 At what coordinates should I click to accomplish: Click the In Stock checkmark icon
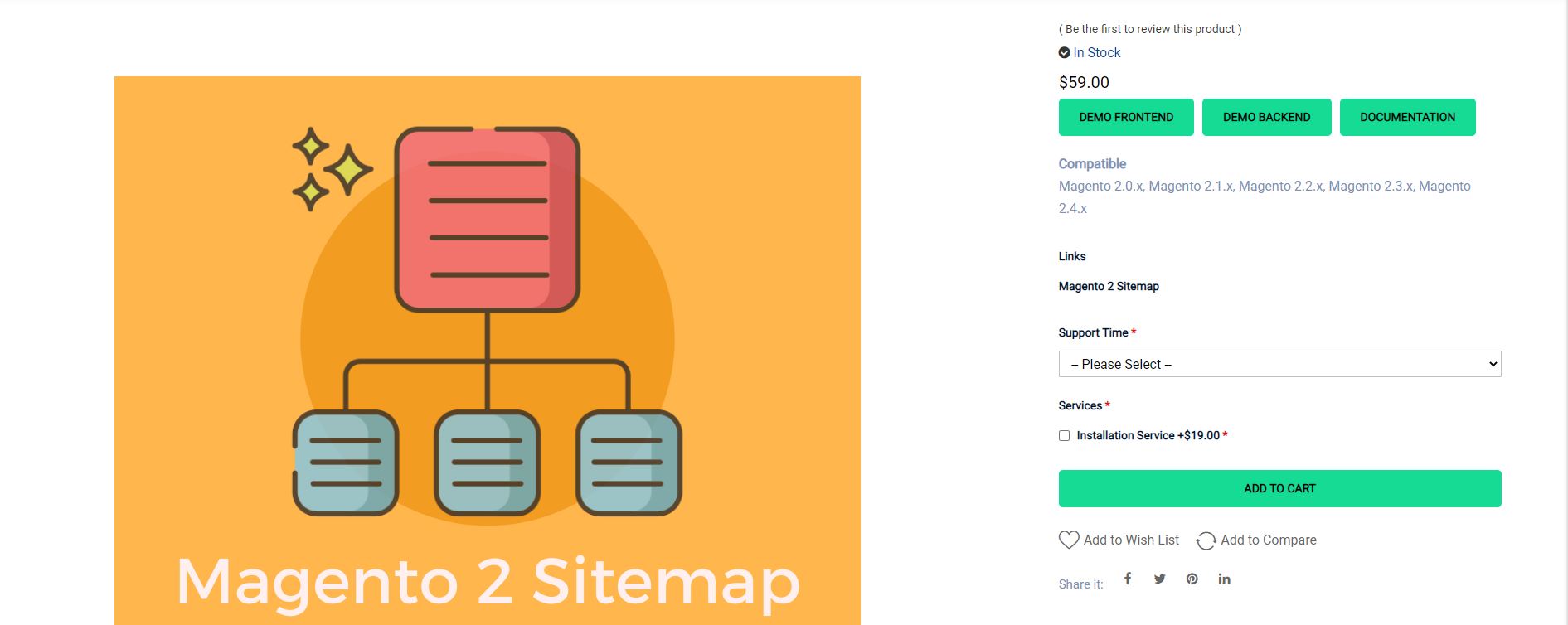pyautogui.click(x=1064, y=52)
